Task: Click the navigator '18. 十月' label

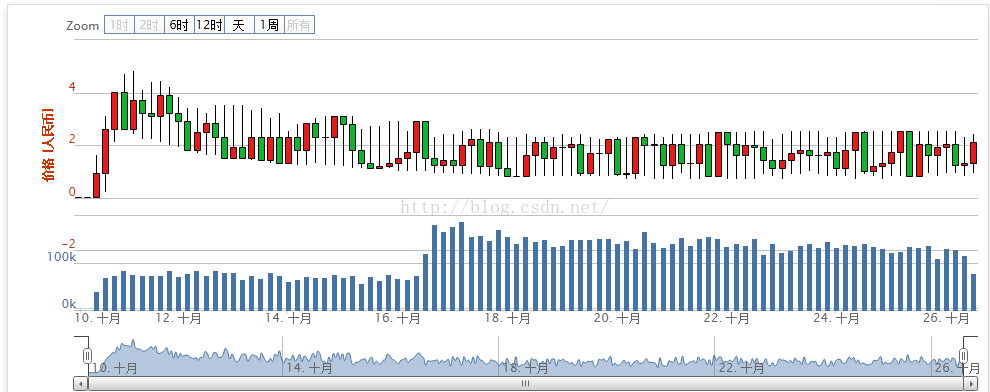Action: pos(525,368)
